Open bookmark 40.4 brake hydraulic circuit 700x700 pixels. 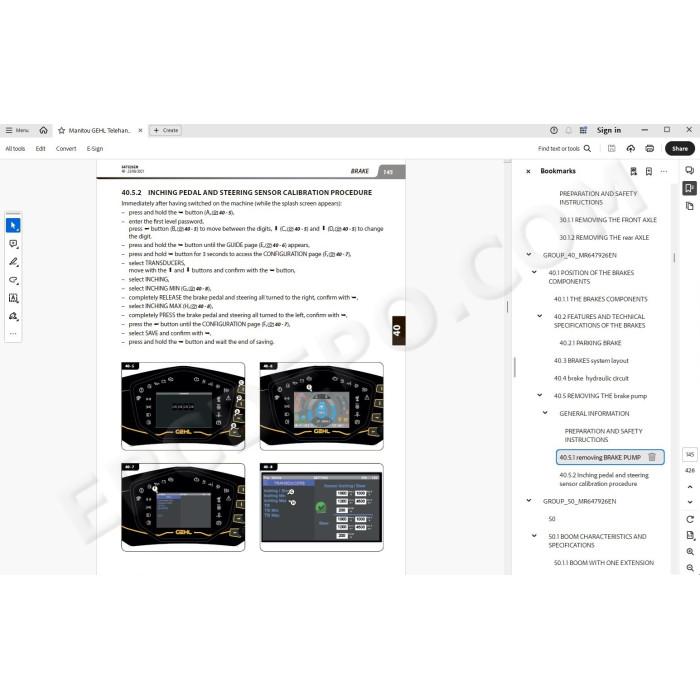[x=591, y=378]
